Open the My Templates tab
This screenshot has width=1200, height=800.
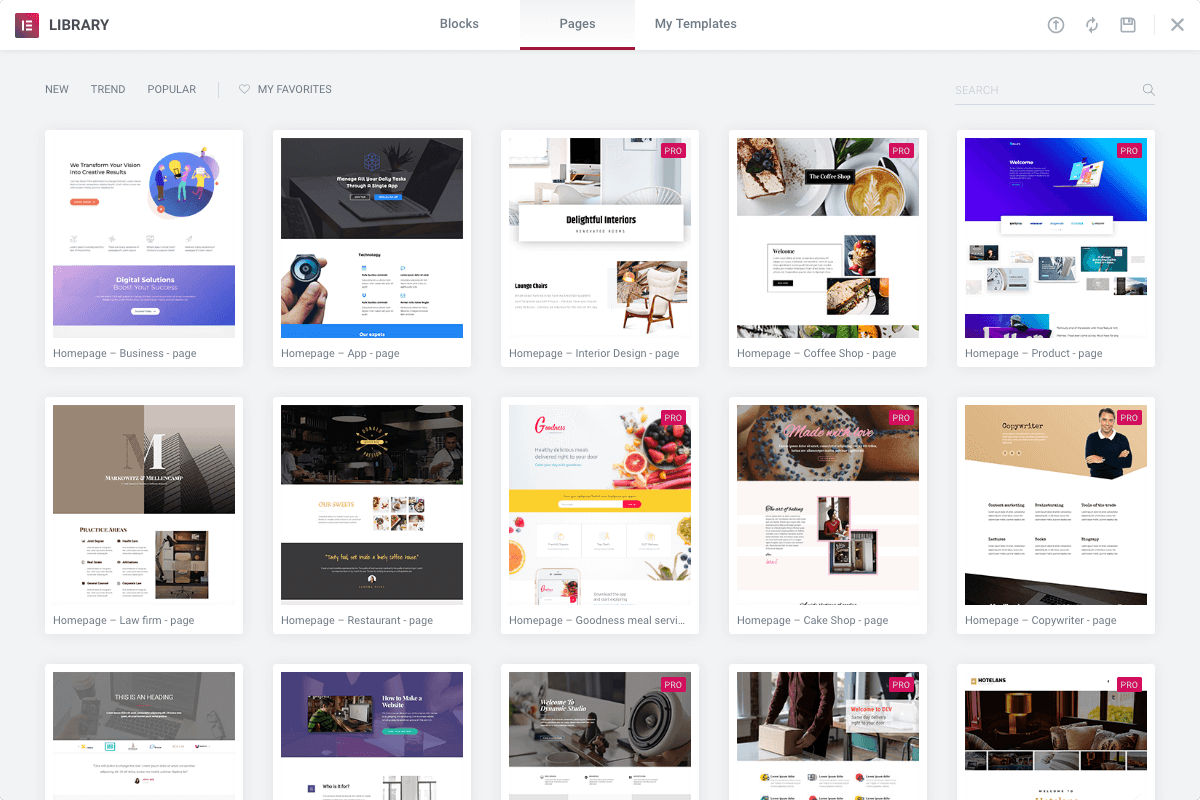pos(696,24)
